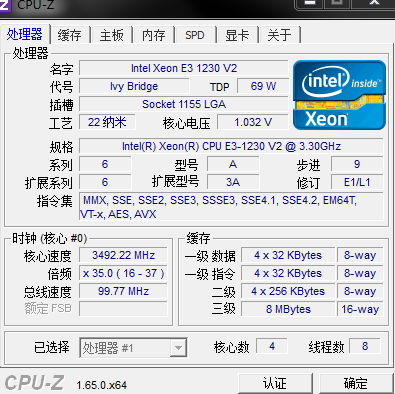Go to the 显卡 tab
395x394 pixels.
click(237, 35)
